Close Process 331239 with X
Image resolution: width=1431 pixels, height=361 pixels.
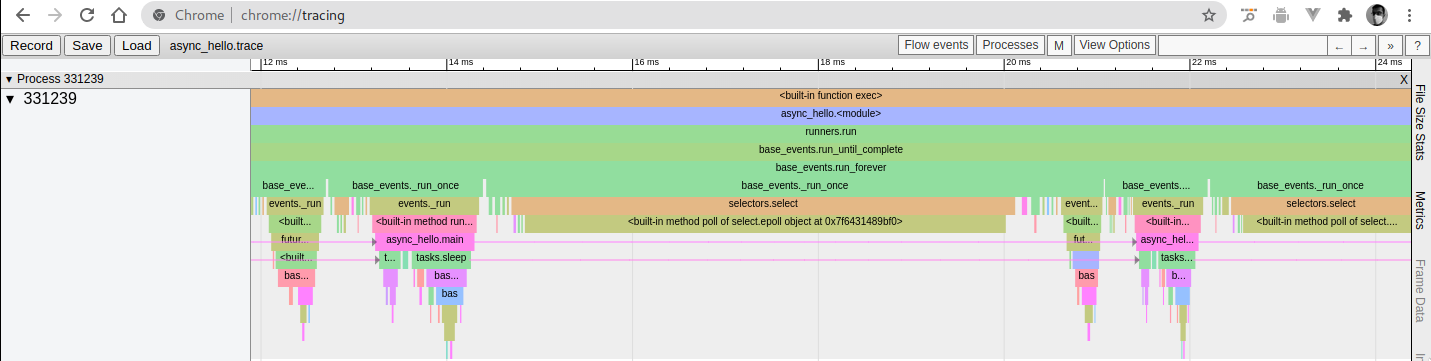tap(1403, 79)
